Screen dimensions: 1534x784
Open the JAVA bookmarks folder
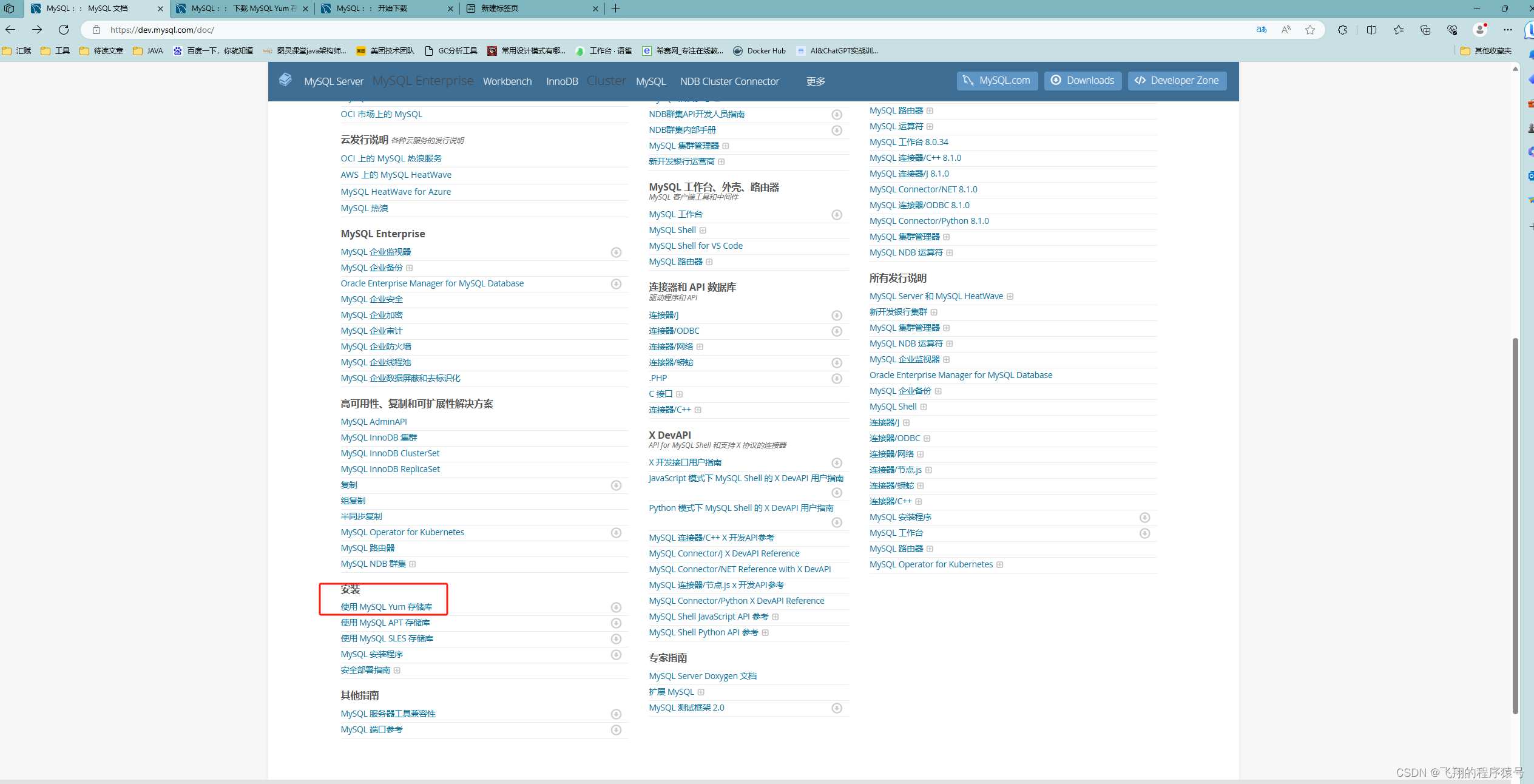(148, 51)
